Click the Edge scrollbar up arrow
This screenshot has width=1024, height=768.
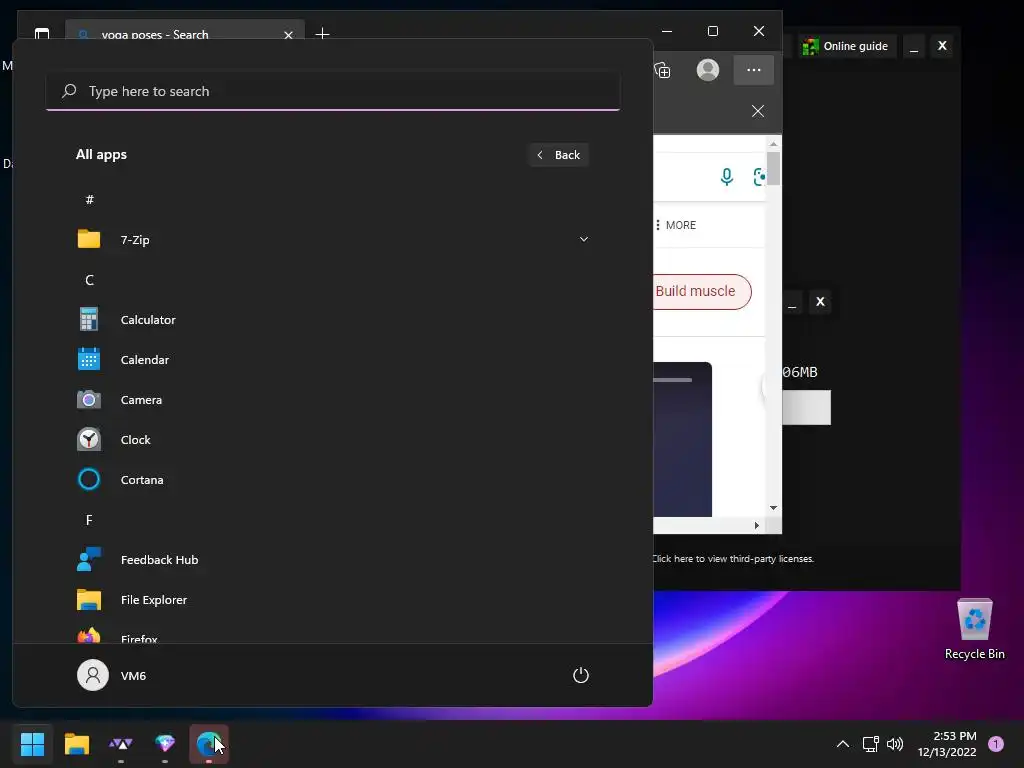pyautogui.click(x=773, y=144)
